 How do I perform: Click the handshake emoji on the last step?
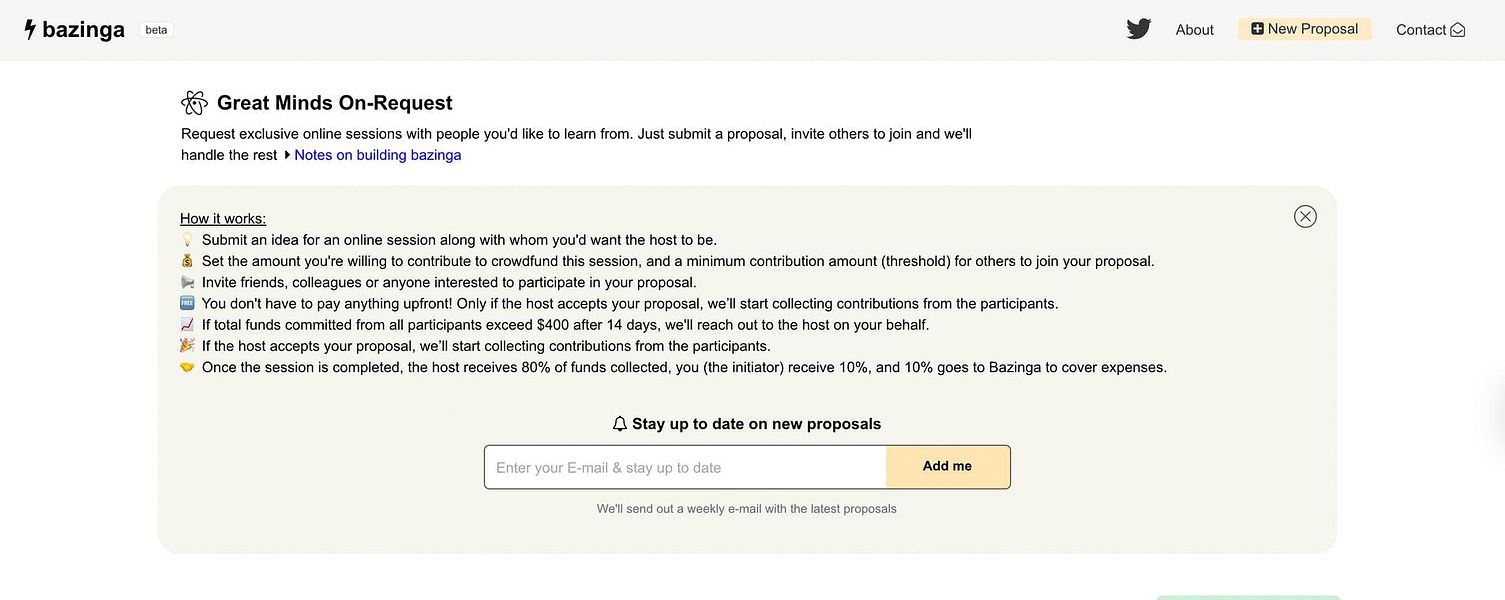187,367
